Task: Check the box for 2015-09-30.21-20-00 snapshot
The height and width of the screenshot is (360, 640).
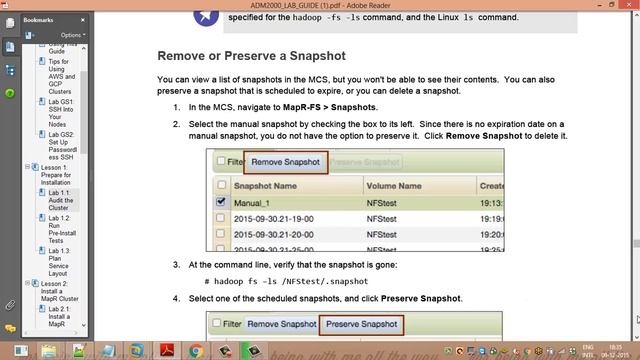Action: (220, 233)
